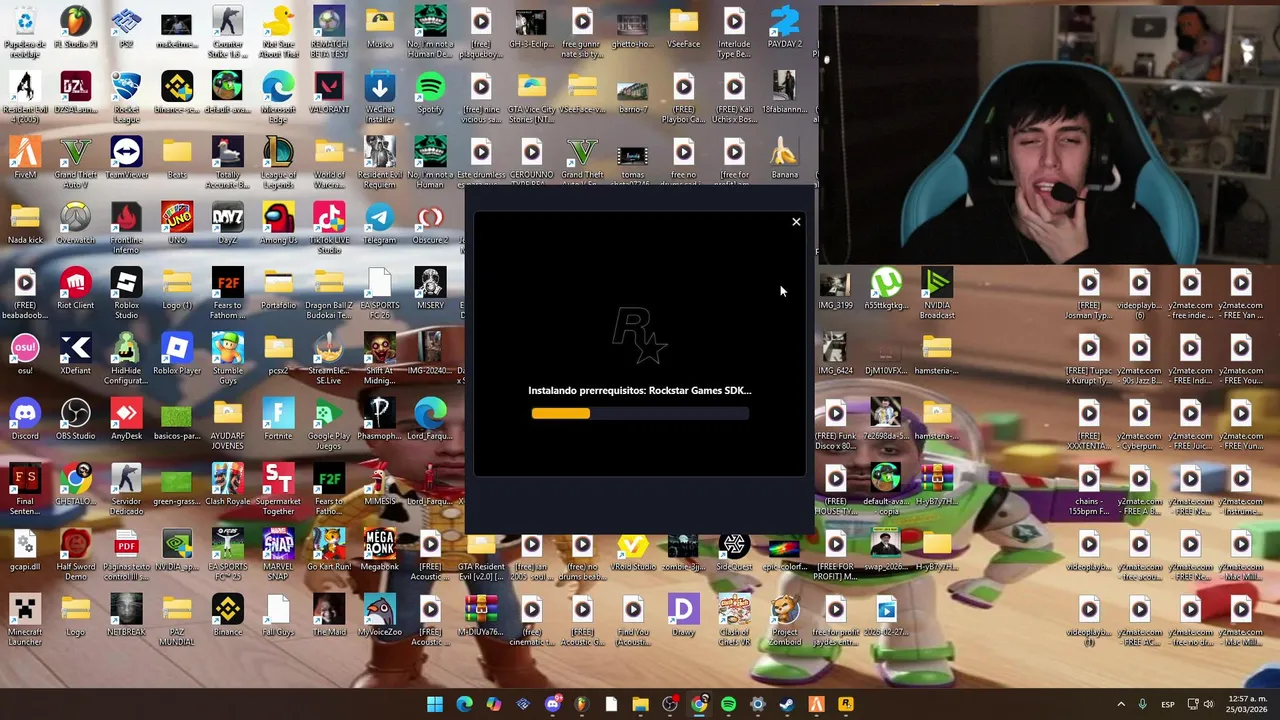Open the volume and network quick settings
The height and width of the screenshot is (720, 1280).
coord(1201,704)
